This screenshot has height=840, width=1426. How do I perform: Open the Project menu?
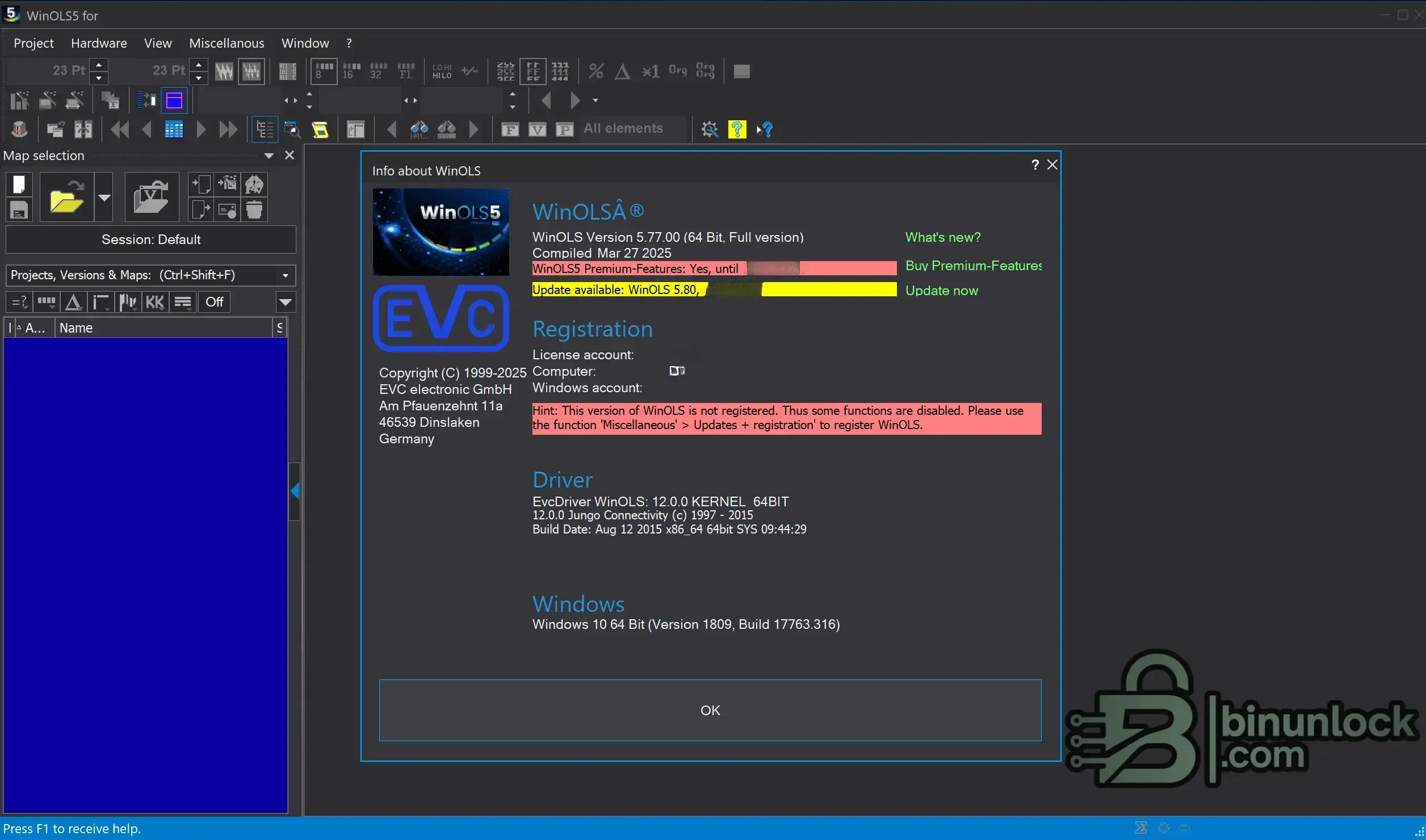point(33,43)
